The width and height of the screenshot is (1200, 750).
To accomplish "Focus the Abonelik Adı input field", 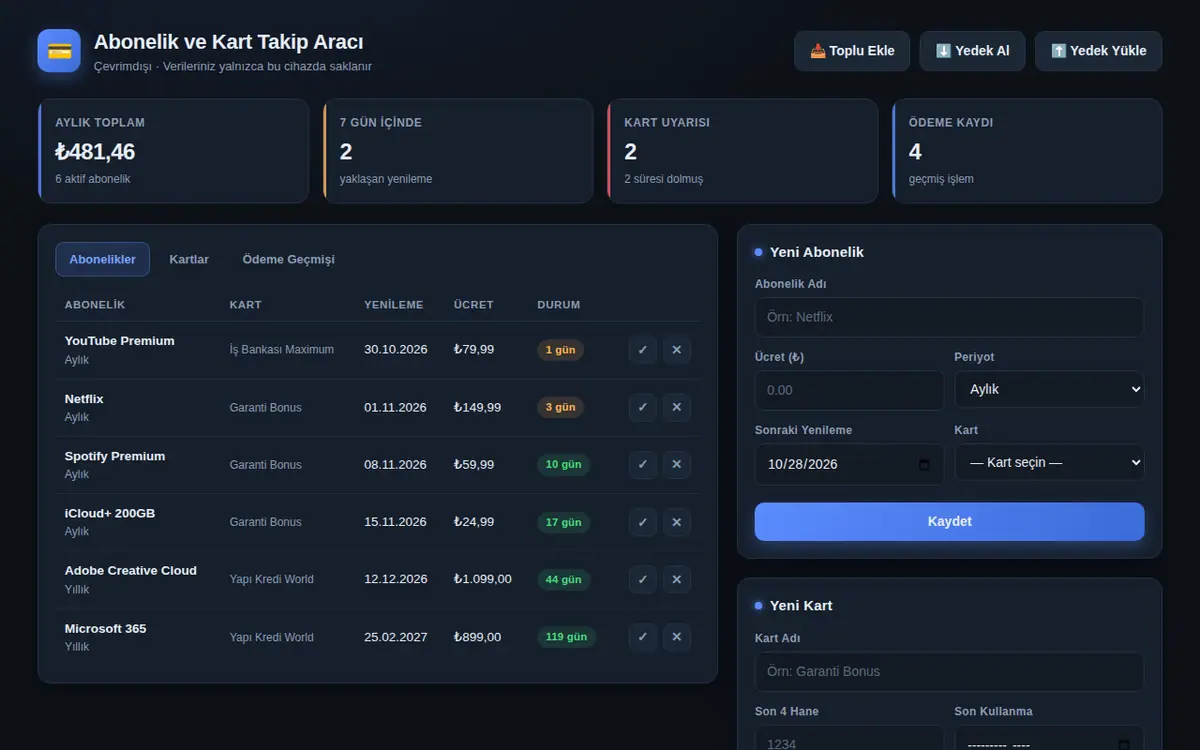I will tap(949, 317).
